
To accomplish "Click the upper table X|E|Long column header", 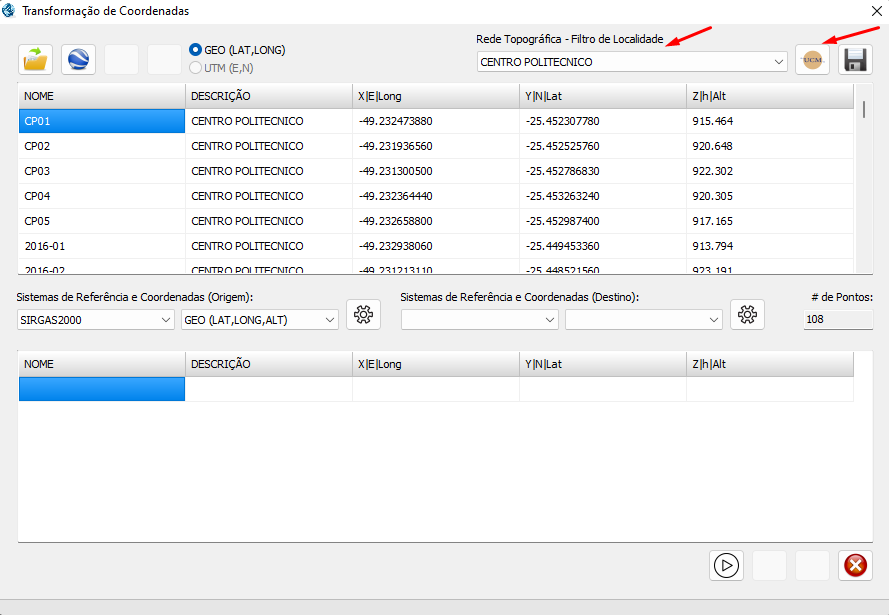I will point(435,96).
